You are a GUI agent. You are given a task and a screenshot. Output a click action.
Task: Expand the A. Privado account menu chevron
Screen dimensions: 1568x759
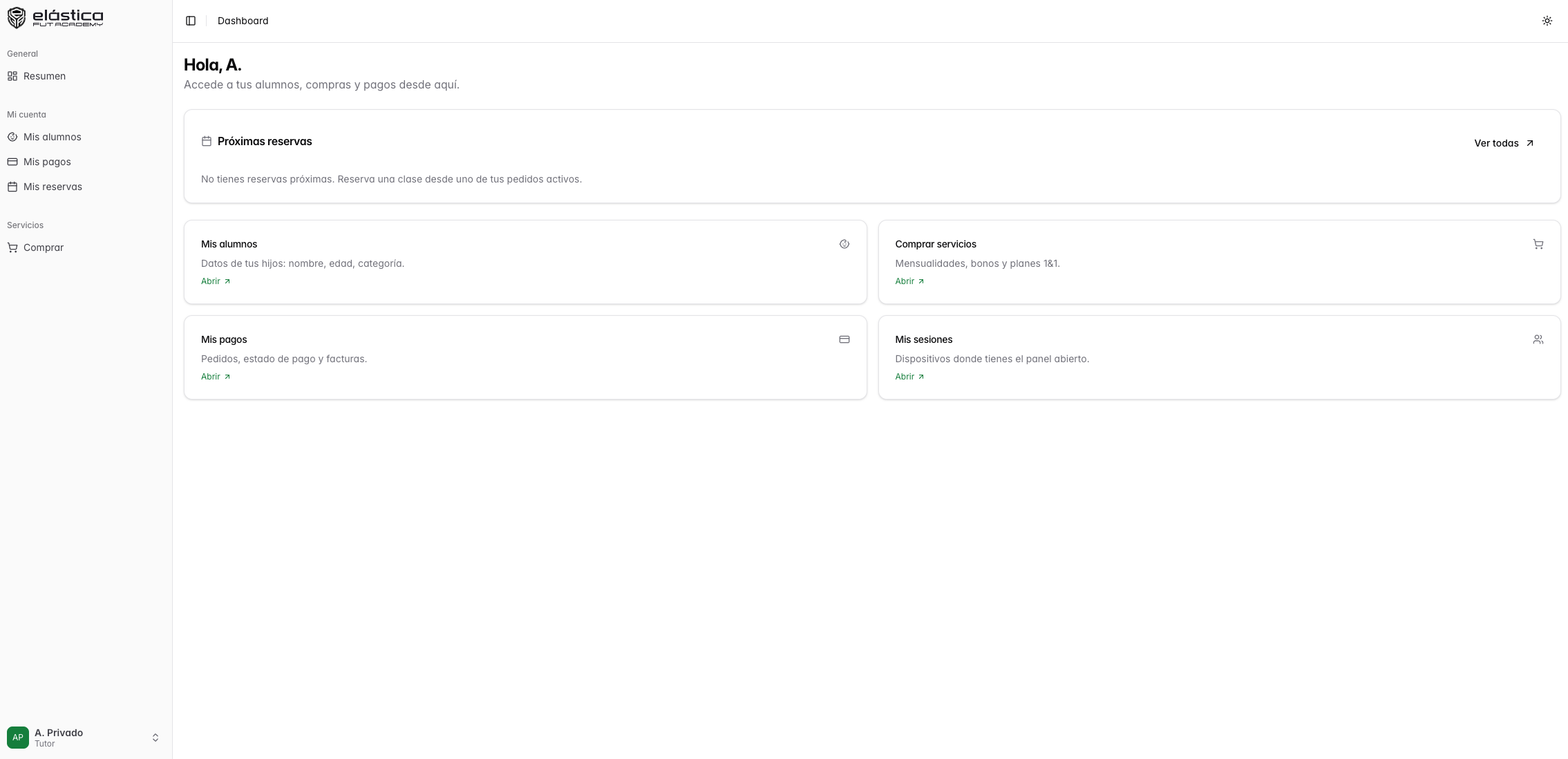coord(155,738)
